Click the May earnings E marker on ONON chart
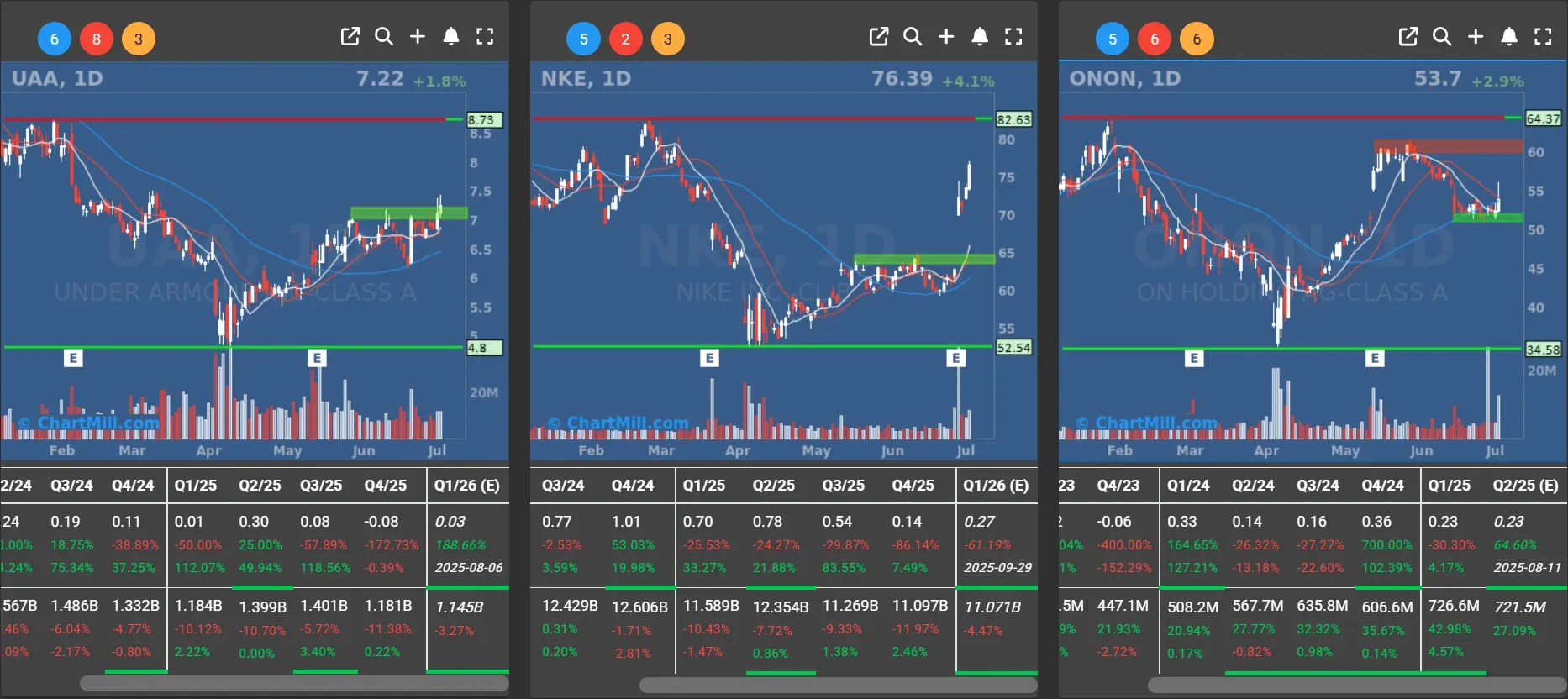This screenshot has width=1568, height=699. click(1375, 359)
